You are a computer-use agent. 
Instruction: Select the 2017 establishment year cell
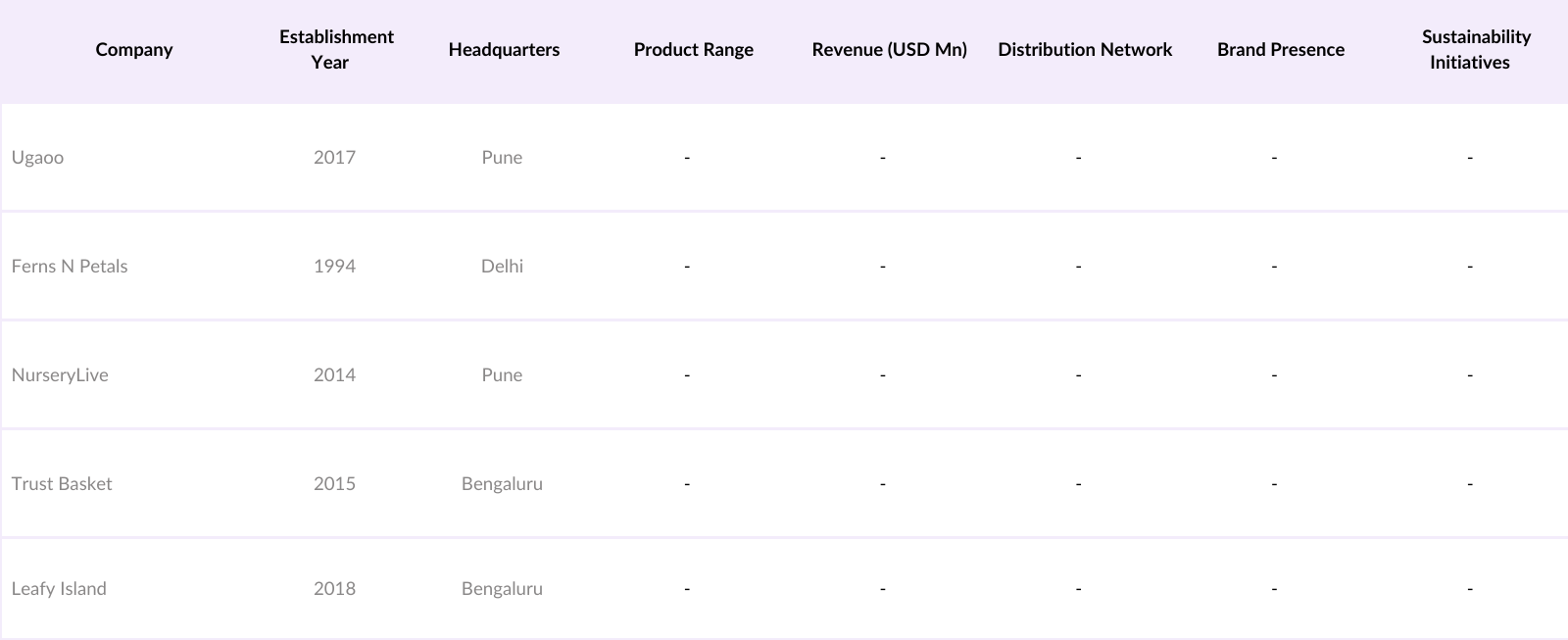[x=334, y=158]
